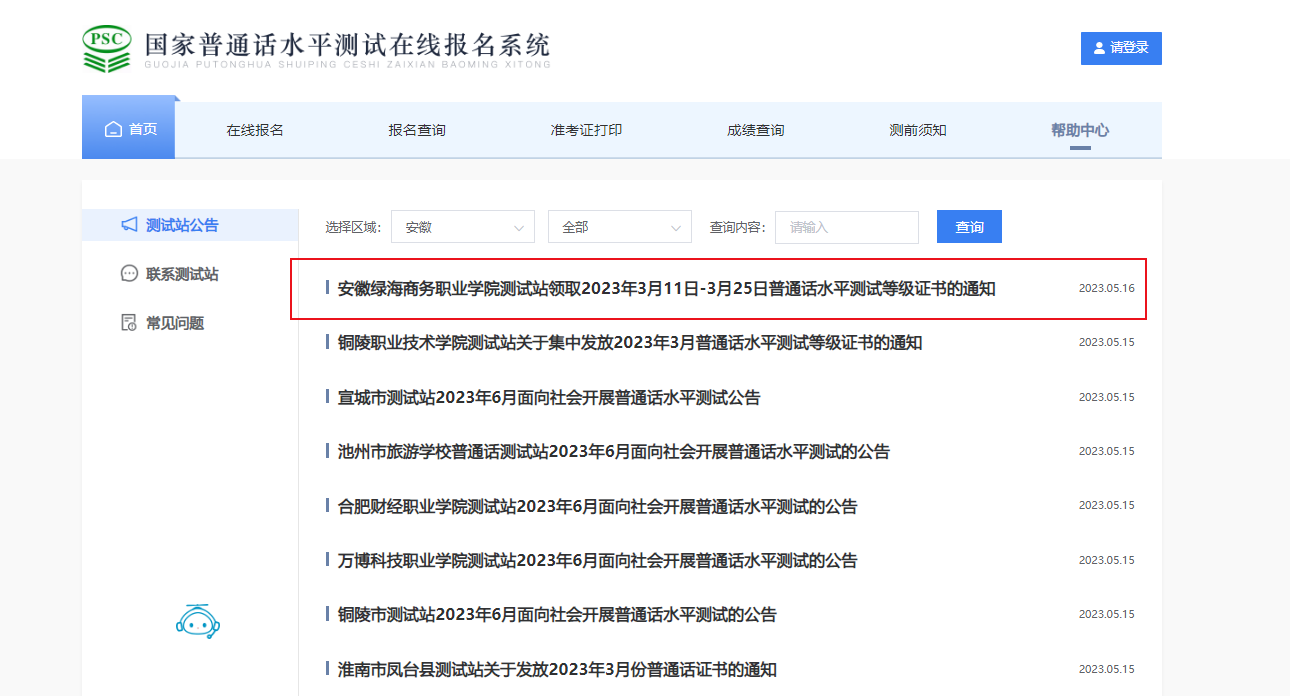Open the robot customer service assistant
Viewport: 1290px width, 696px height.
[x=197, y=621]
